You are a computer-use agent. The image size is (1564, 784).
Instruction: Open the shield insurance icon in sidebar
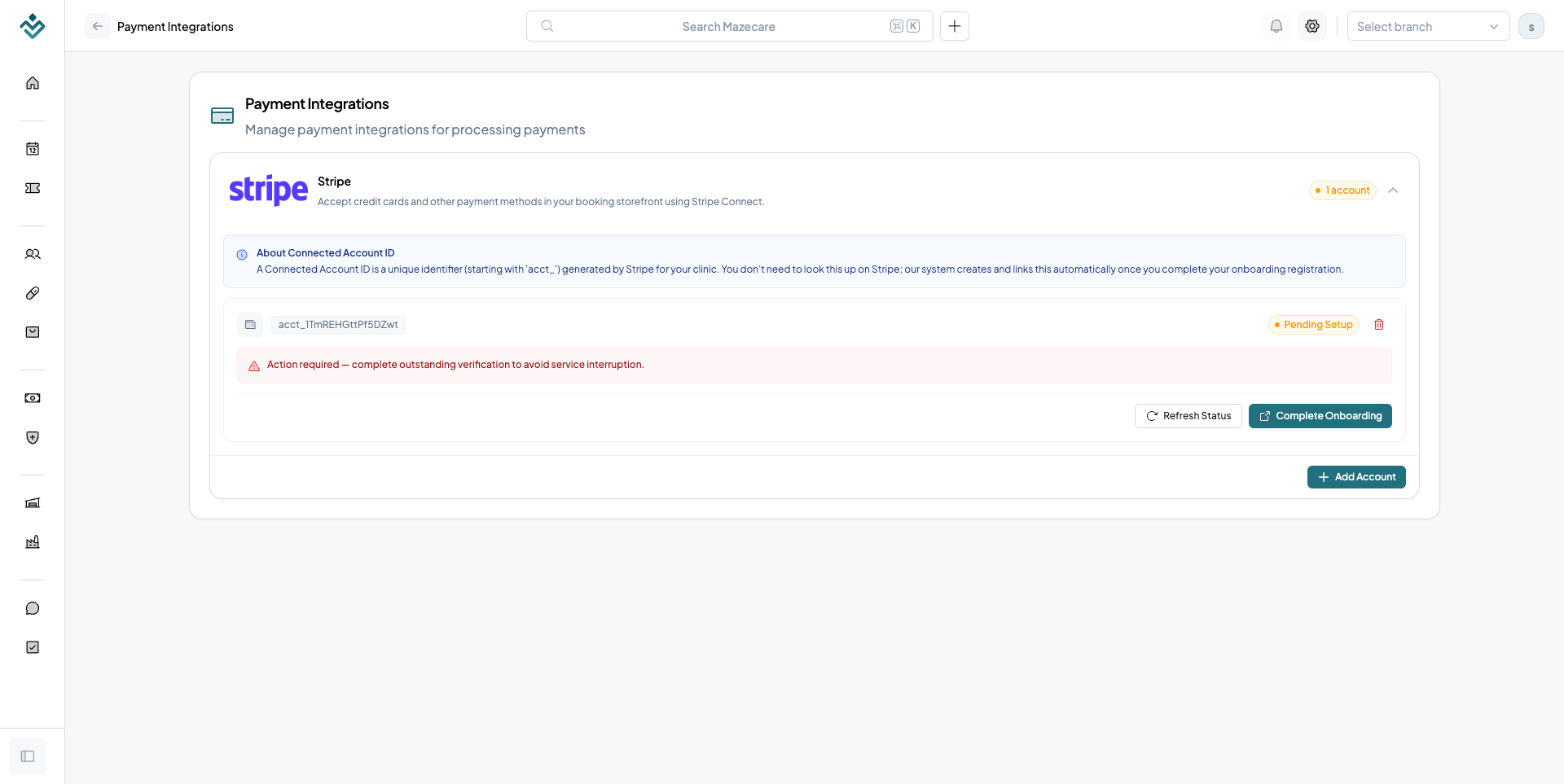click(33, 437)
